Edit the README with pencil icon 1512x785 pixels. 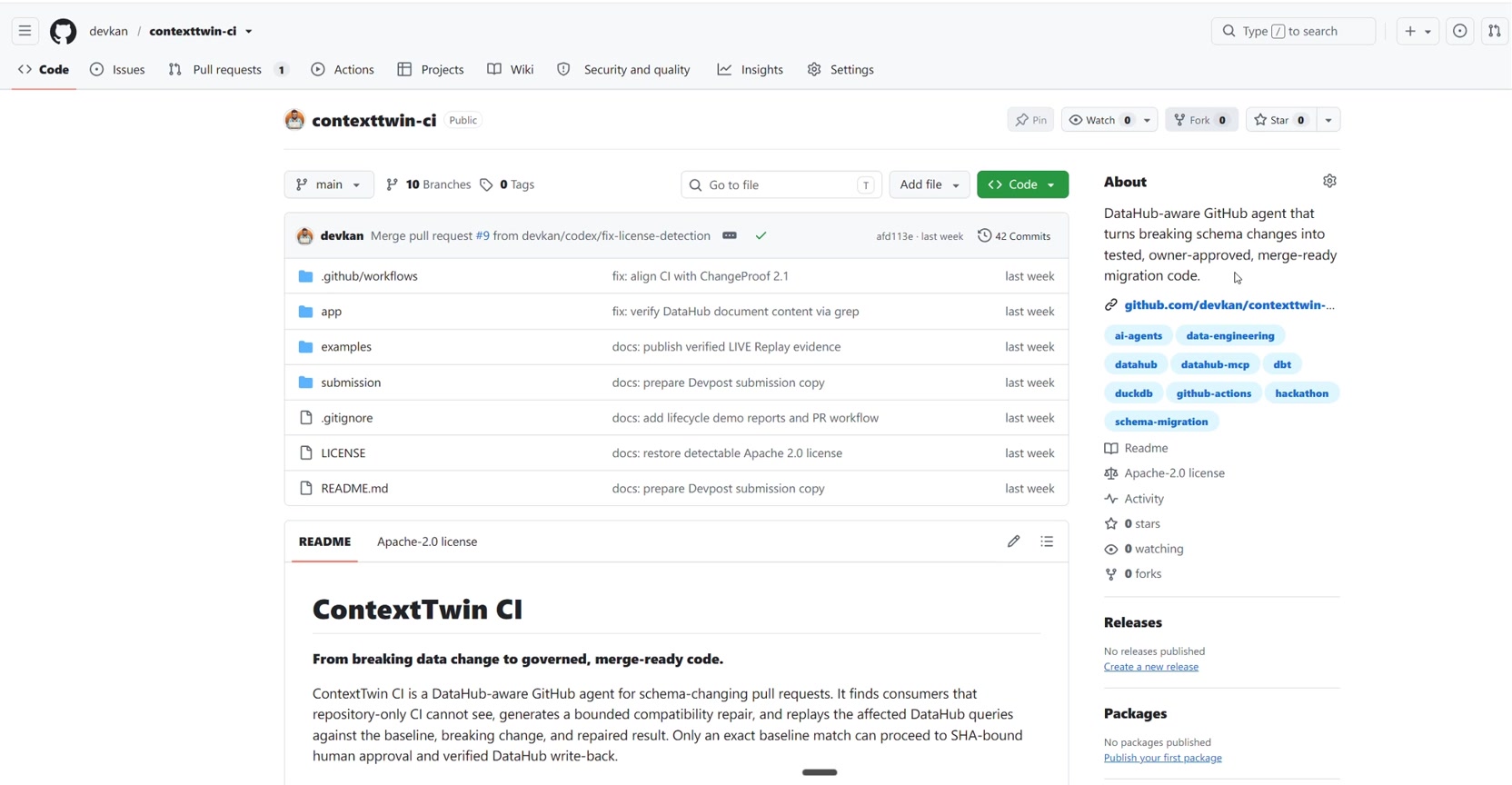[x=1013, y=542]
